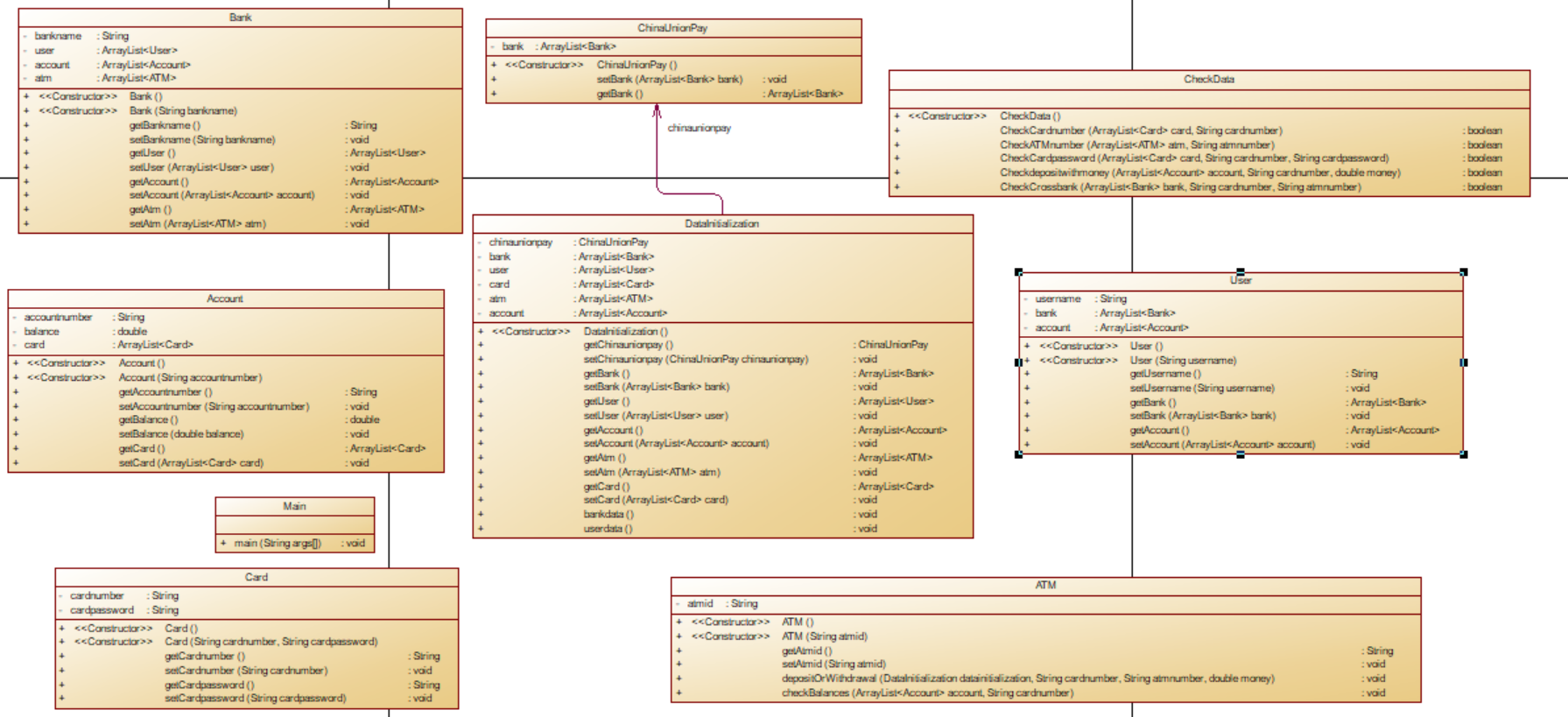The image size is (1568, 717).
Task: Click the CheckCardpassword method
Action: point(1194,158)
